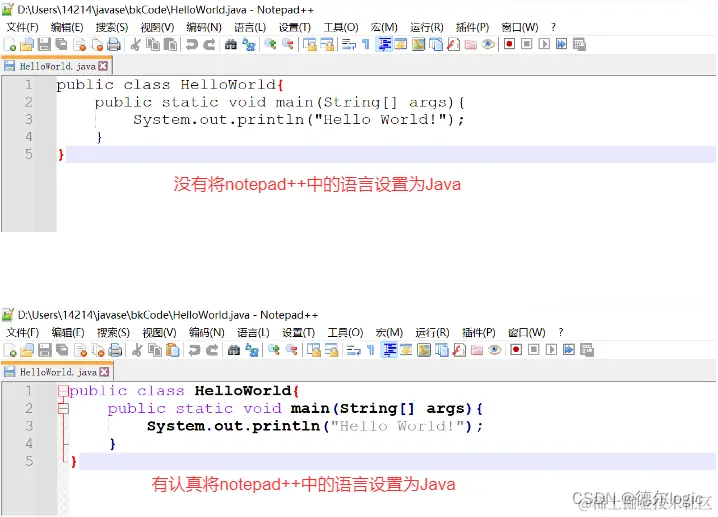Click Play macro icon in the top window toolbar
The image size is (718, 517).
point(544,44)
